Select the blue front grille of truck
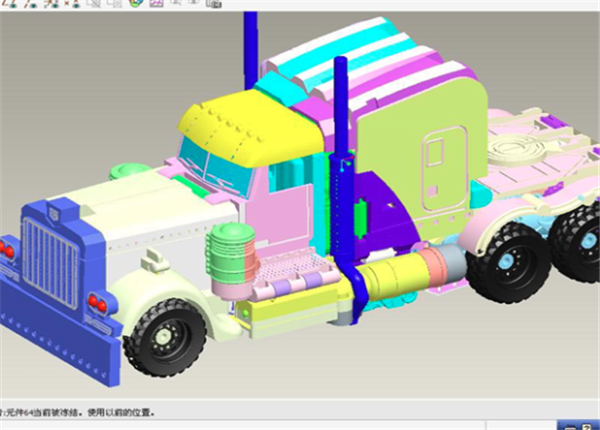The width and height of the screenshot is (600, 430). [x=50, y=262]
